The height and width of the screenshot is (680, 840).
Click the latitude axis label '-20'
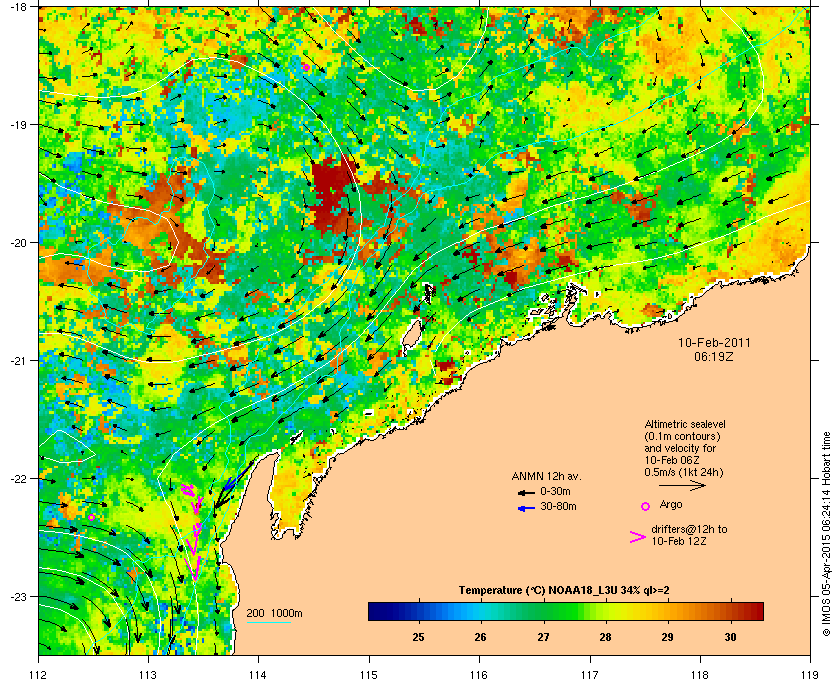point(18,242)
